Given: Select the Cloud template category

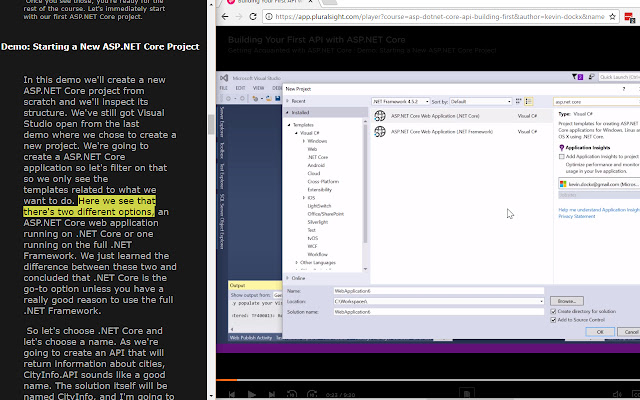Looking at the screenshot, I should point(314,173).
